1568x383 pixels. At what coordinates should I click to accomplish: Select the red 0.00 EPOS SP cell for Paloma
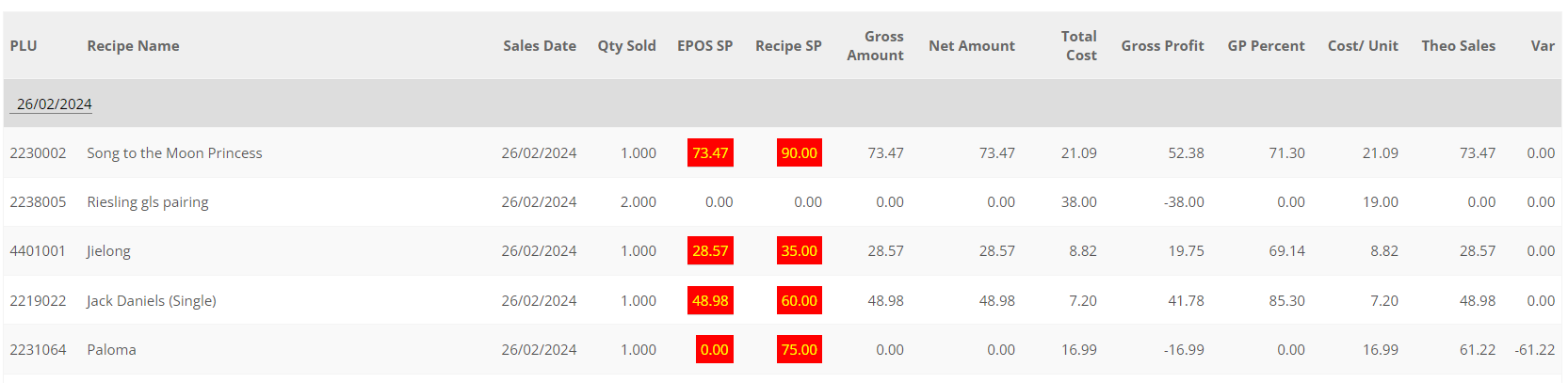714,350
